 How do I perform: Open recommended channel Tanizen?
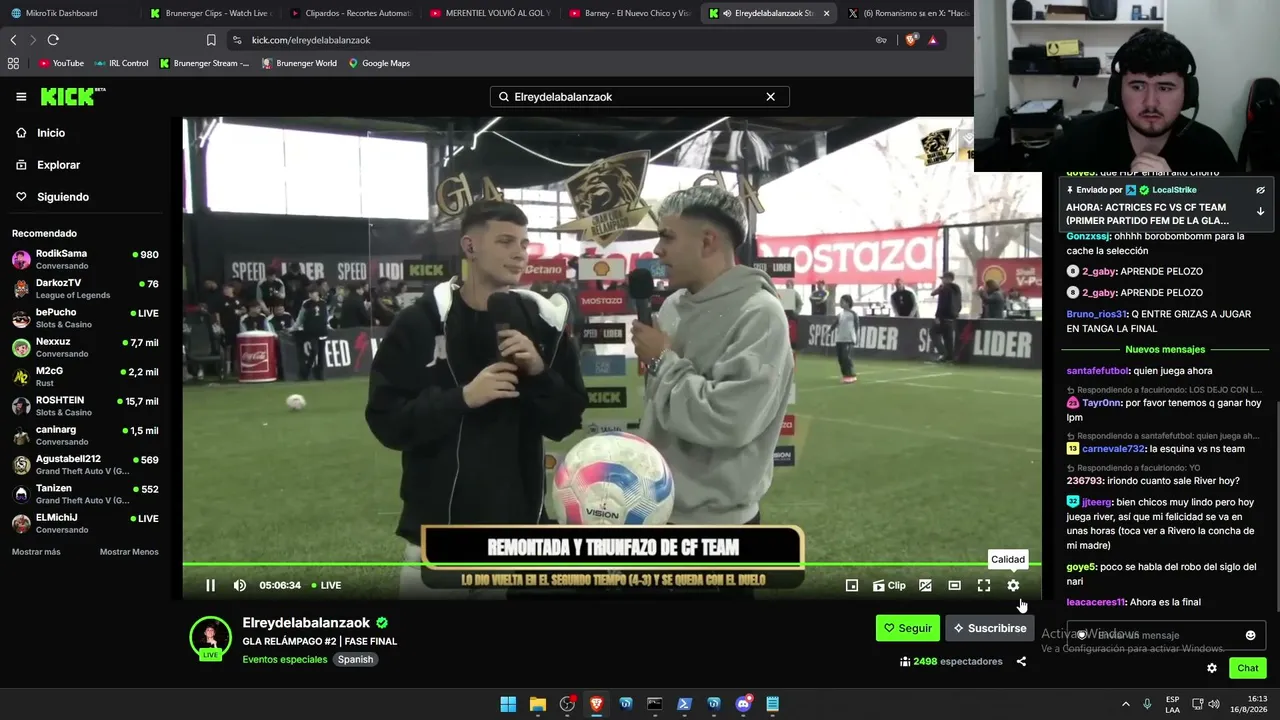click(85, 494)
